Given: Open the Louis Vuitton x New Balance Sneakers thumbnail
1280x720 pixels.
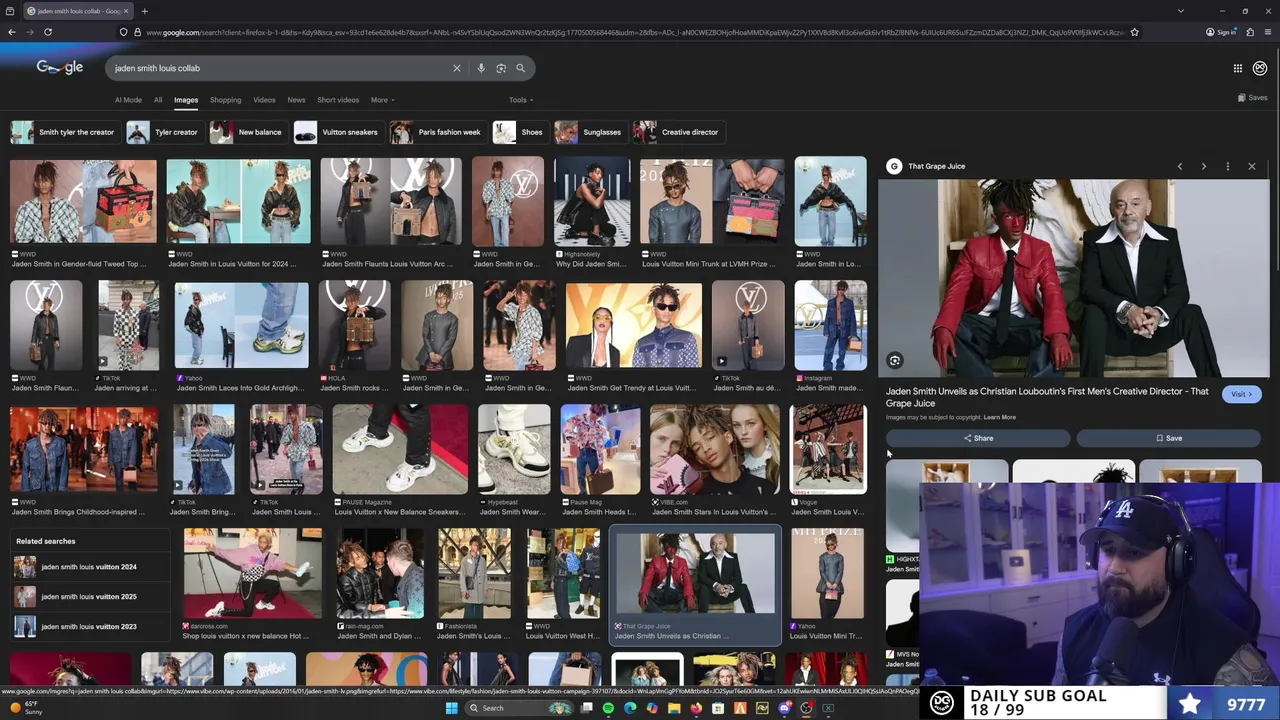Looking at the screenshot, I should (x=400, y=448).
